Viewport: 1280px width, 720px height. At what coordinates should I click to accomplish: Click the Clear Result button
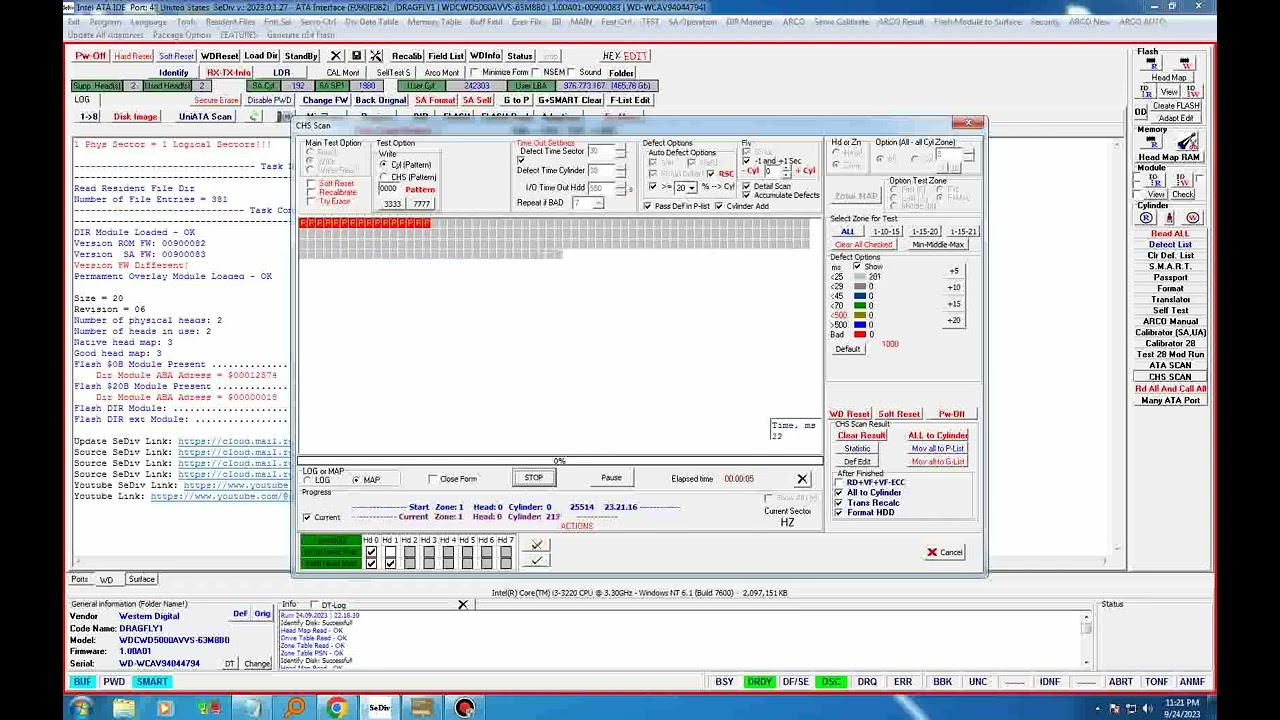point(861,436)
